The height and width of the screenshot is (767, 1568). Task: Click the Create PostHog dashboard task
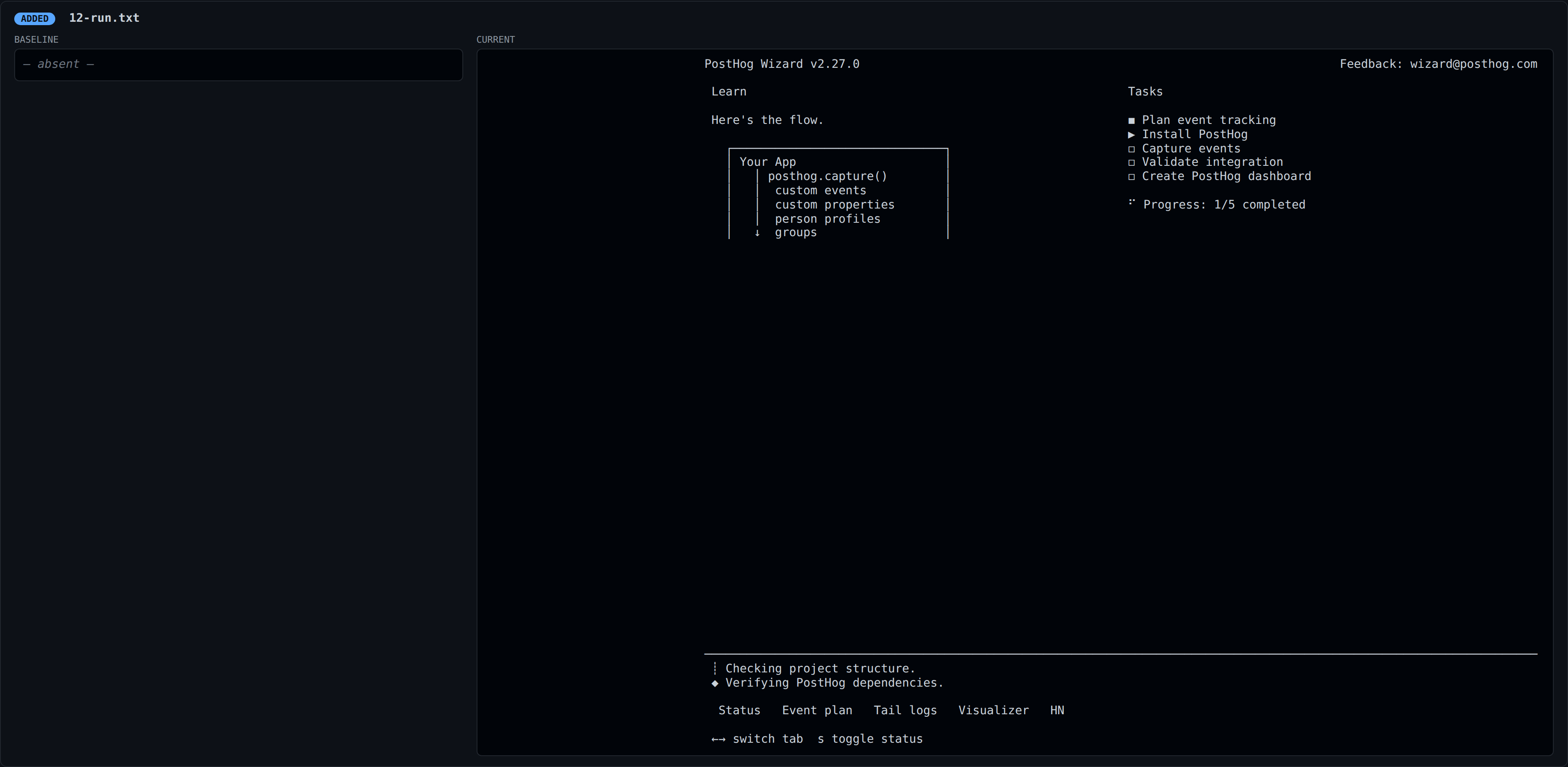coord(1227,177)
